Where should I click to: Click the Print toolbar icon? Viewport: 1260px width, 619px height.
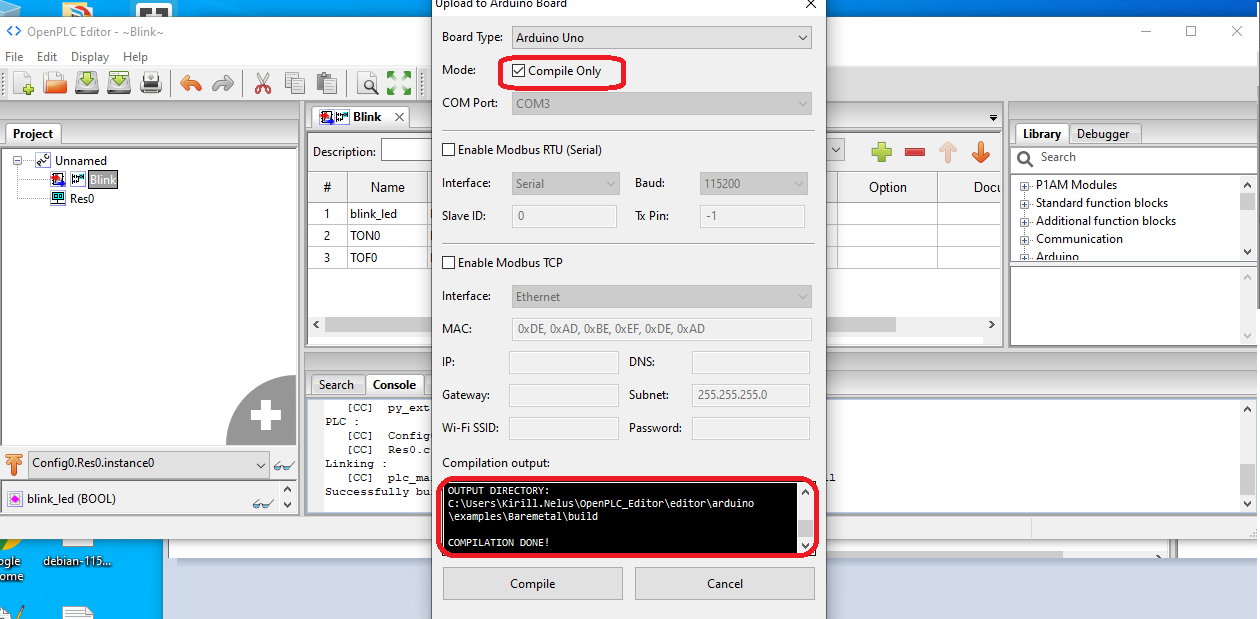151,83
